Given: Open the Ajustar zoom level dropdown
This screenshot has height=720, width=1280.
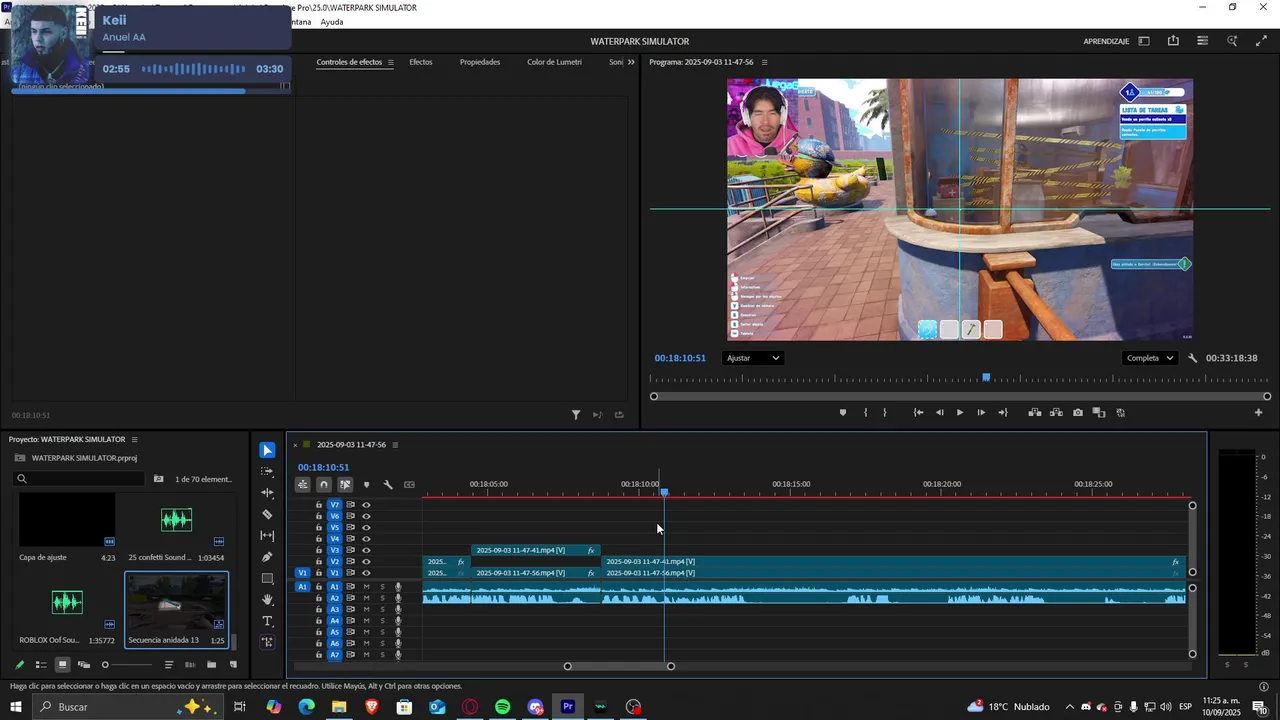Looking at the screenshot, I should point(753,358).
